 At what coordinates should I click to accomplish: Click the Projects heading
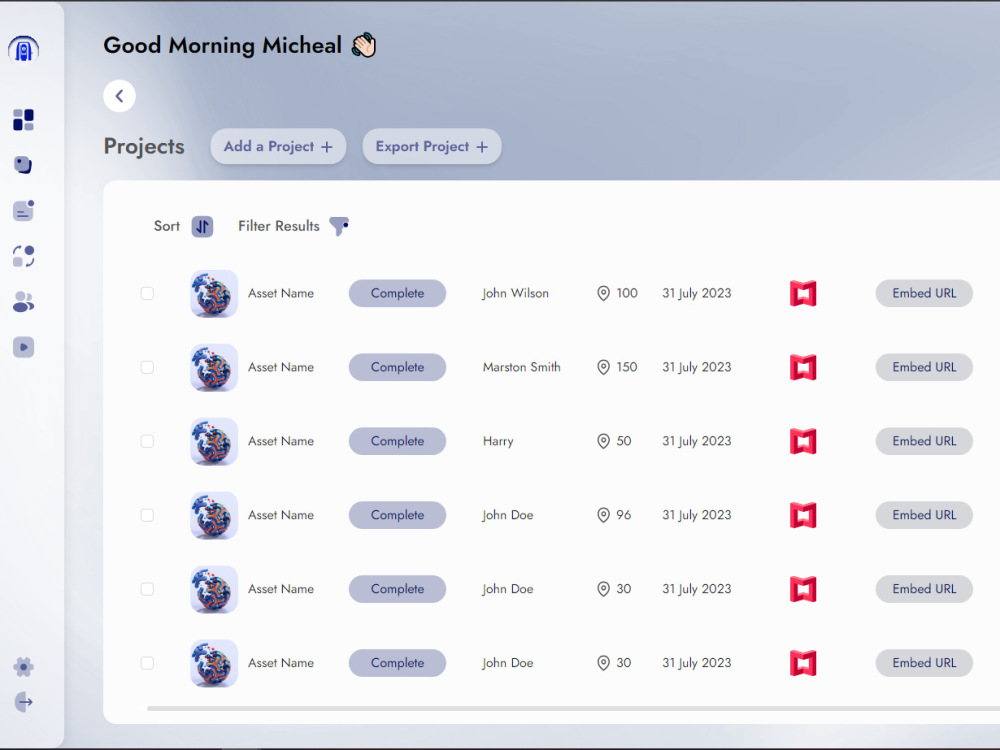(144, 147)
